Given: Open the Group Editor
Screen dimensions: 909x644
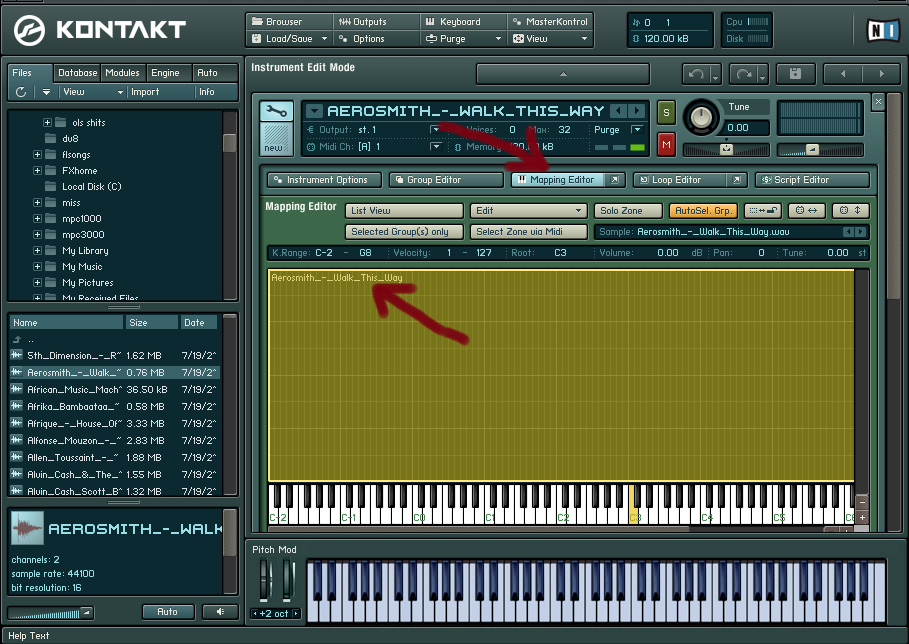Looking at the screenshot, I should click(x=446, y=180).
